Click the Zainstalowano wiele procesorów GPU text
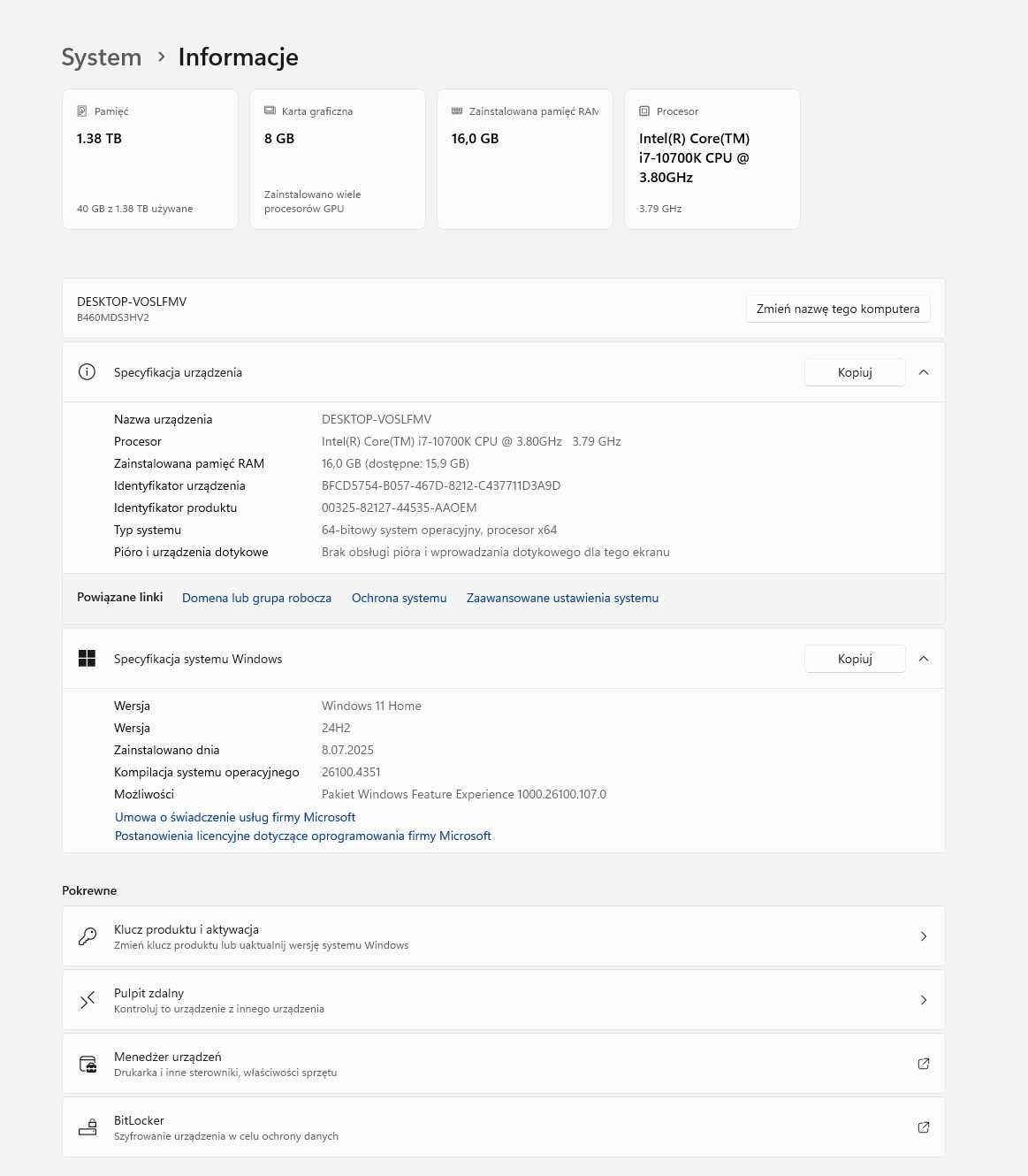The image size is (1028, 1176). pos(312,202)
